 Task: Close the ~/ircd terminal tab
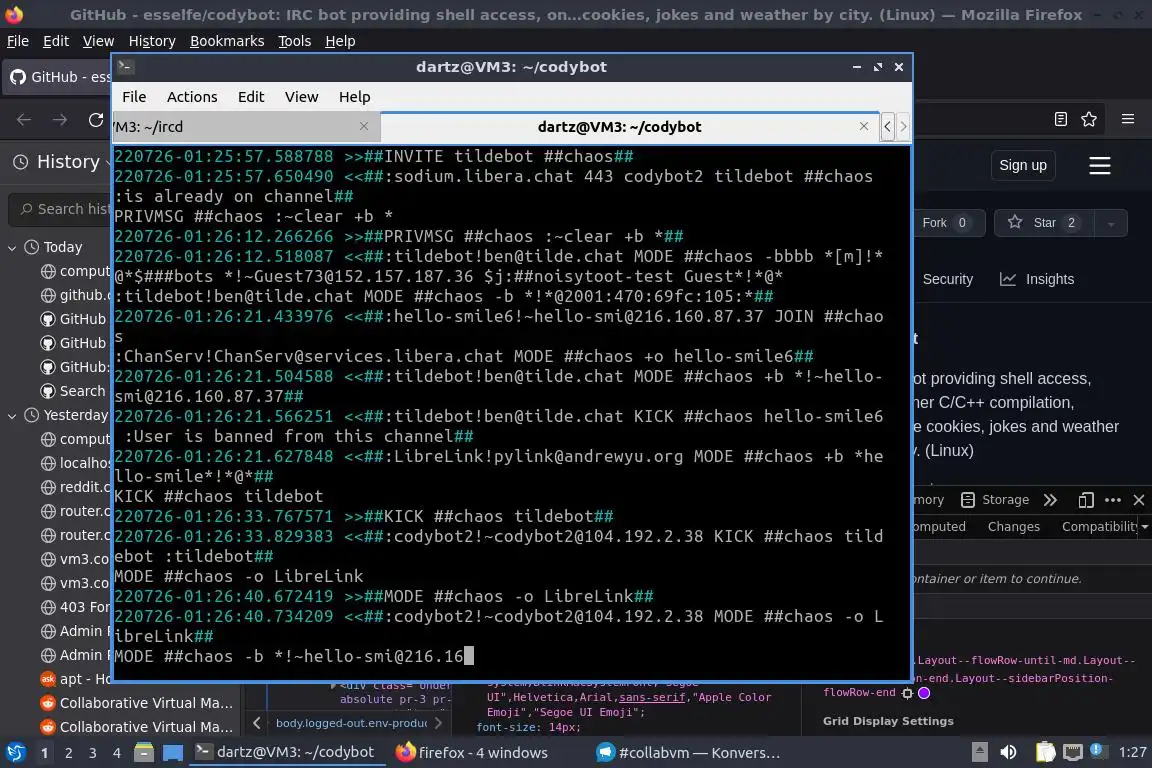[364, 126]
